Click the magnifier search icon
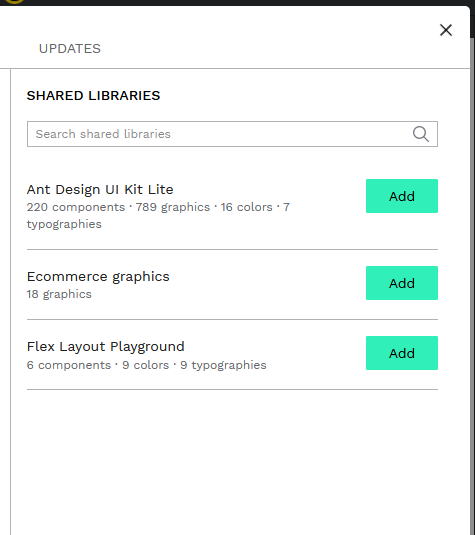The width and height of the screenshot is (475, 535). (x=421, y=134)
